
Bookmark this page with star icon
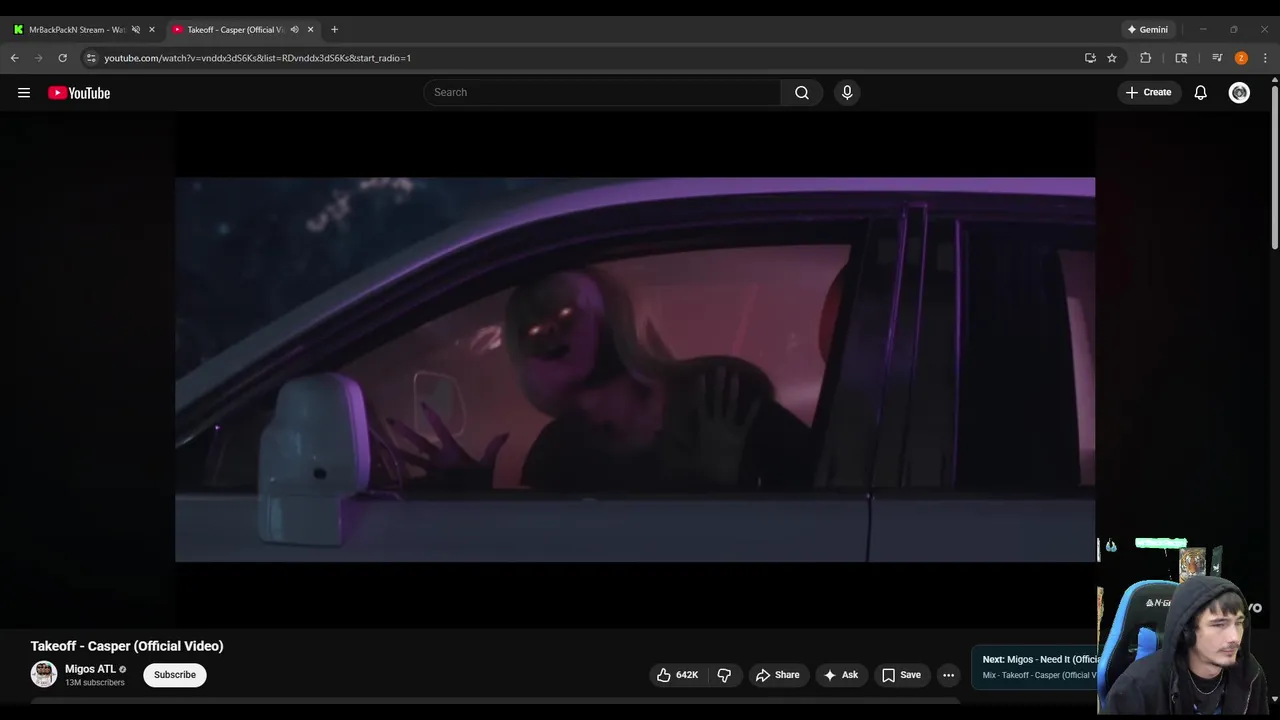(1112, 58)
